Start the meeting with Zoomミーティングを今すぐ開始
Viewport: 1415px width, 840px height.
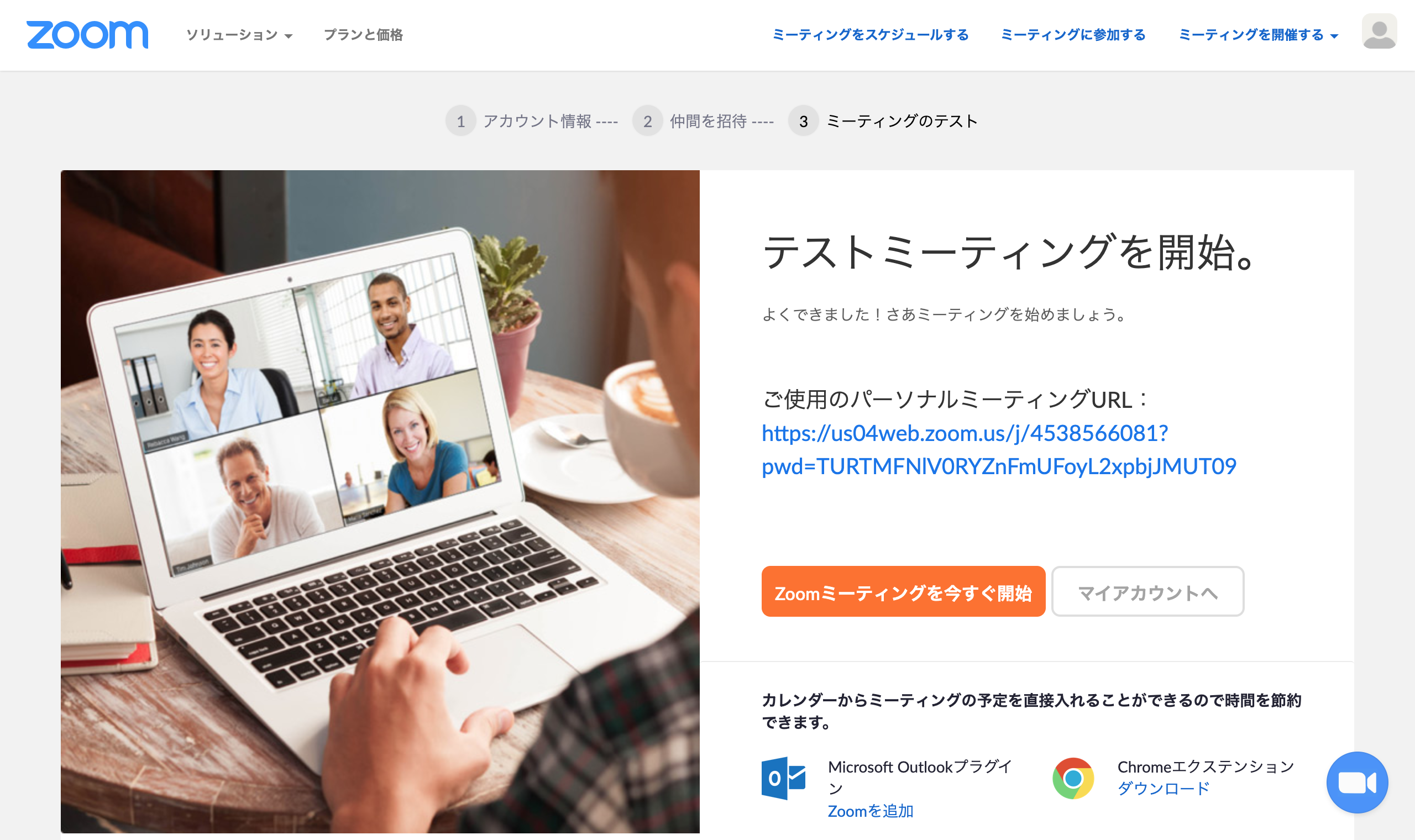[x=903, y=591]
